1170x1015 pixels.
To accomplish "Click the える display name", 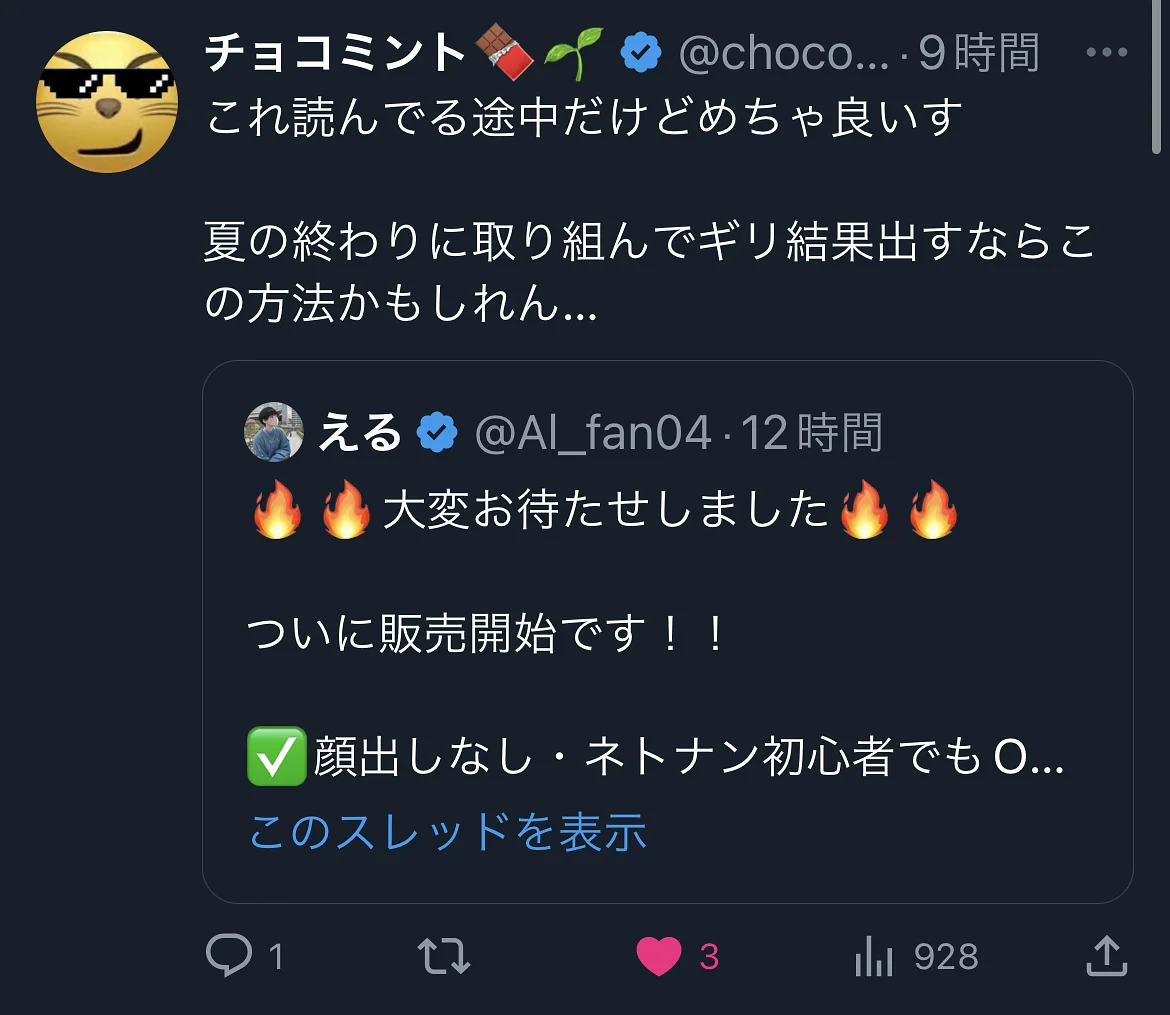I will click(360, 432).
